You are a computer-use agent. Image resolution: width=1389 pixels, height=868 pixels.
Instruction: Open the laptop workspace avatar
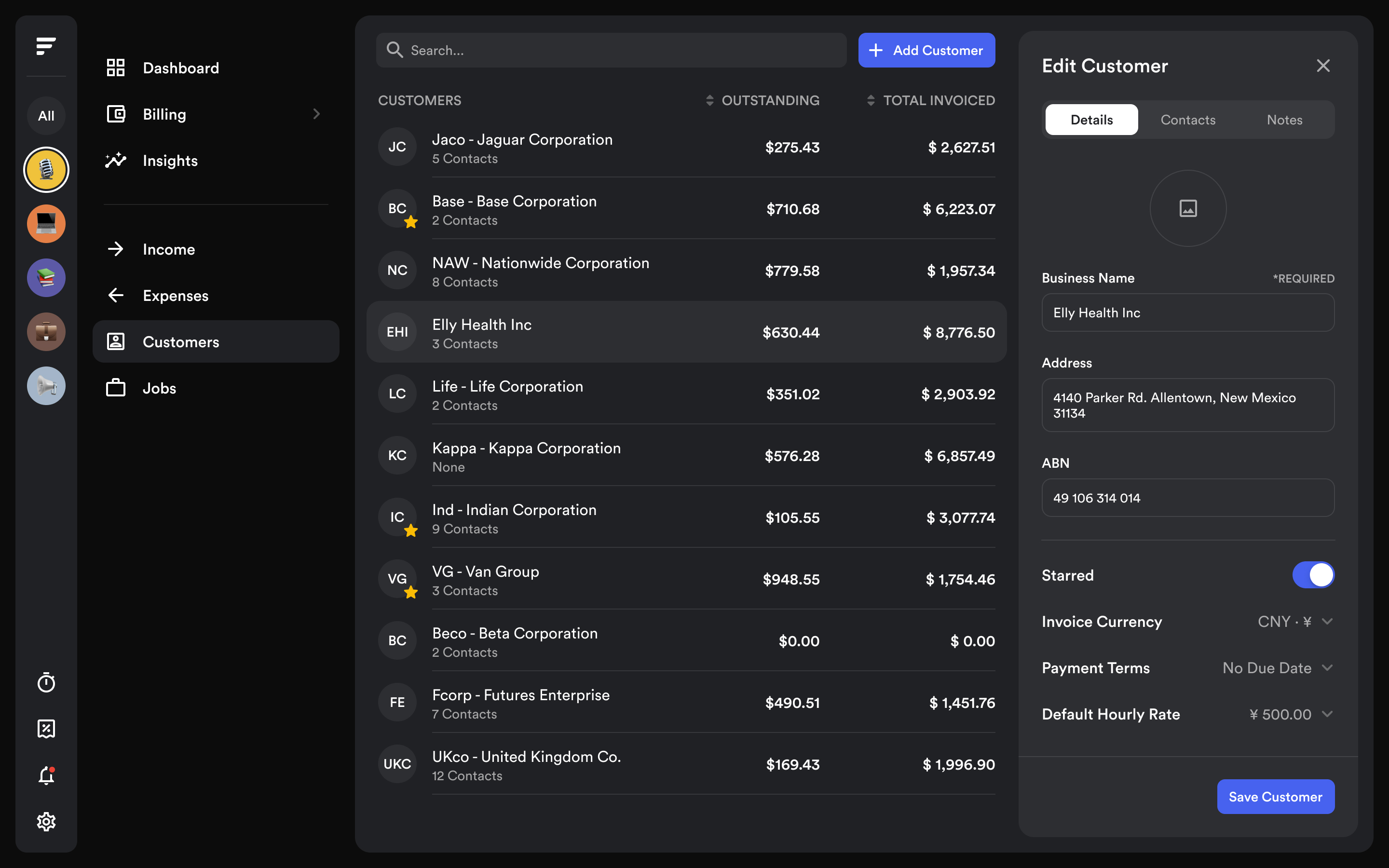46,224
